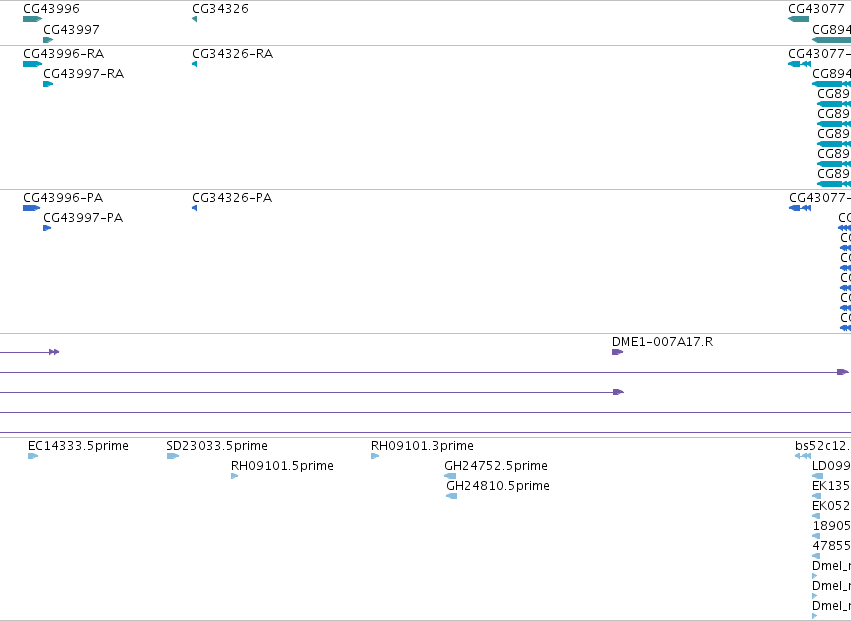Click the SD23033.5prime EST label

tap(217, 446)
